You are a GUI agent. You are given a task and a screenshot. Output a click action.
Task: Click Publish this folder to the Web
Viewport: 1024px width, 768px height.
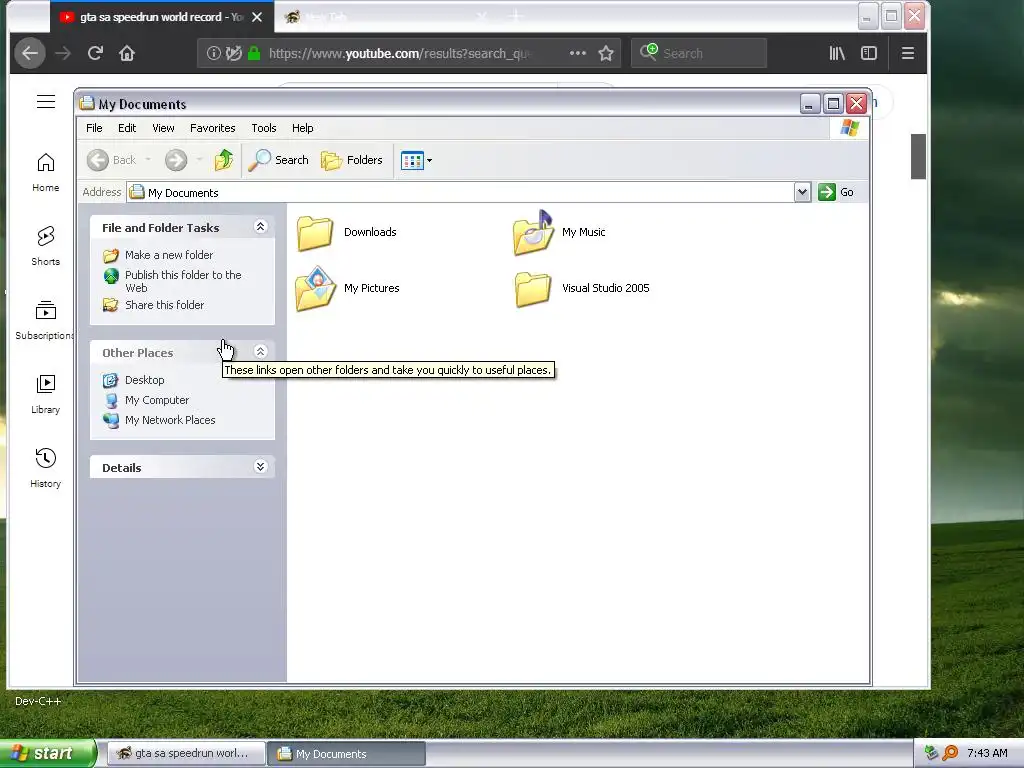183,281
